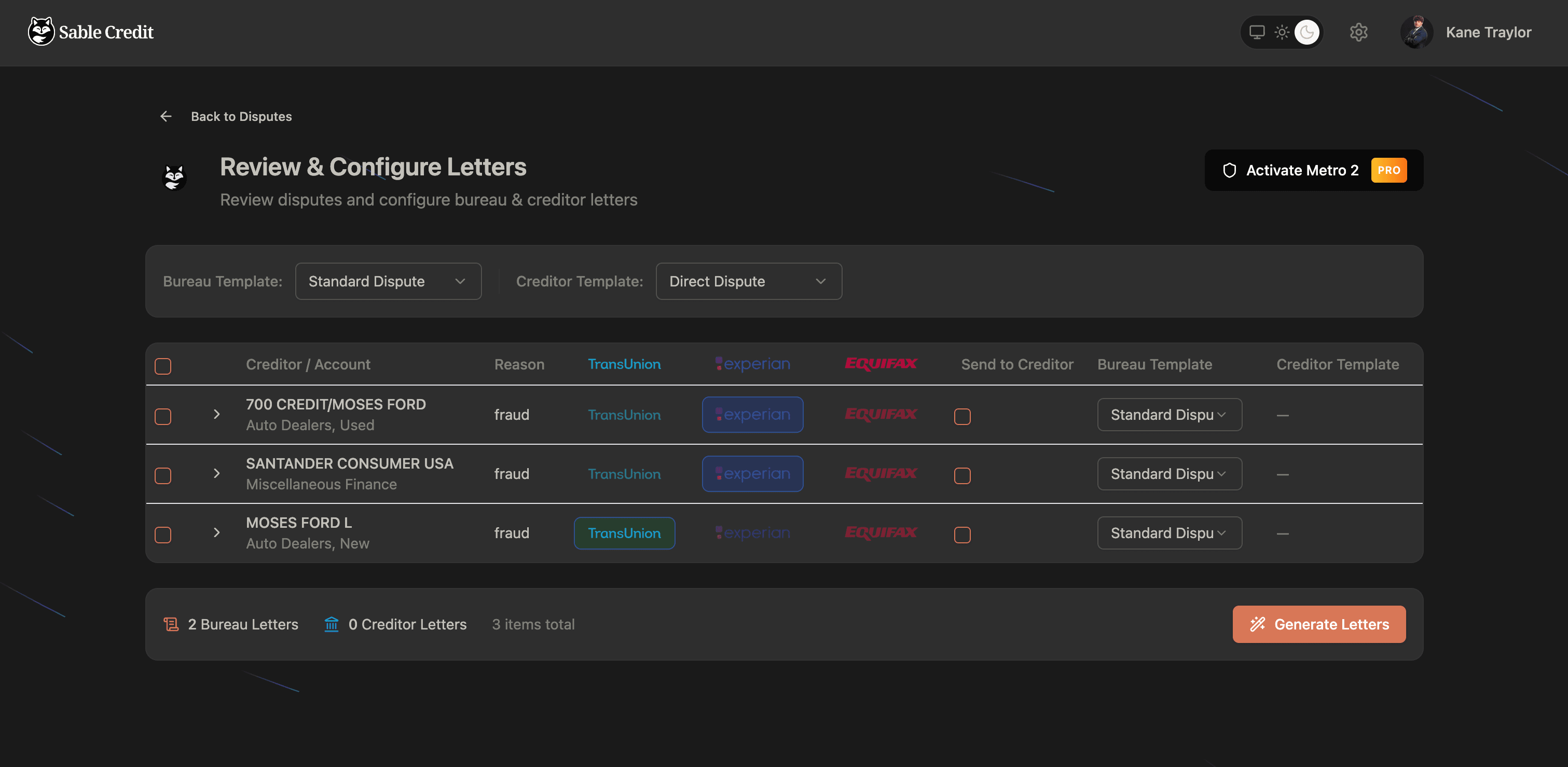Open Kane Traylor profile avatar
This screenshot has width=1568, height=767.
(x=1416, y=32)
